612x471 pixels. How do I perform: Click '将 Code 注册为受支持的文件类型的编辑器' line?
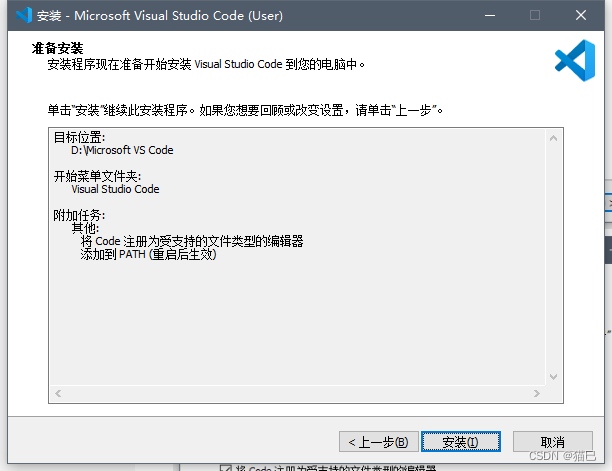click(x=192, y=241)
